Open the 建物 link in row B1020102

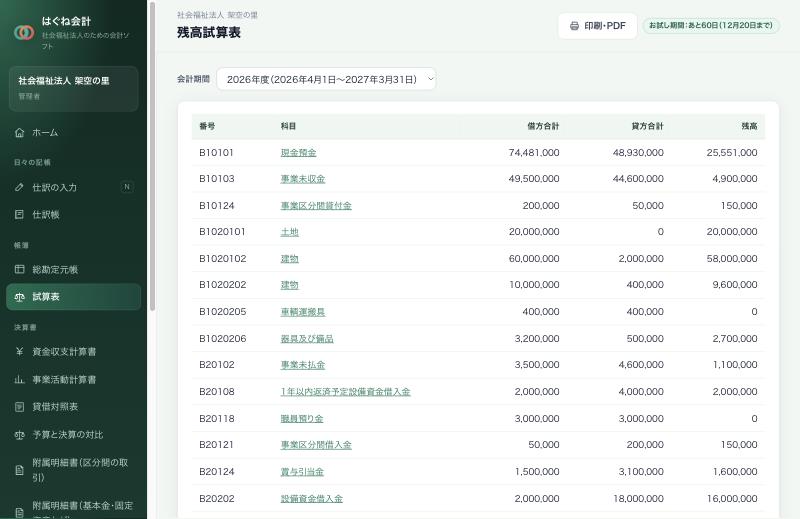pos(289,259)
